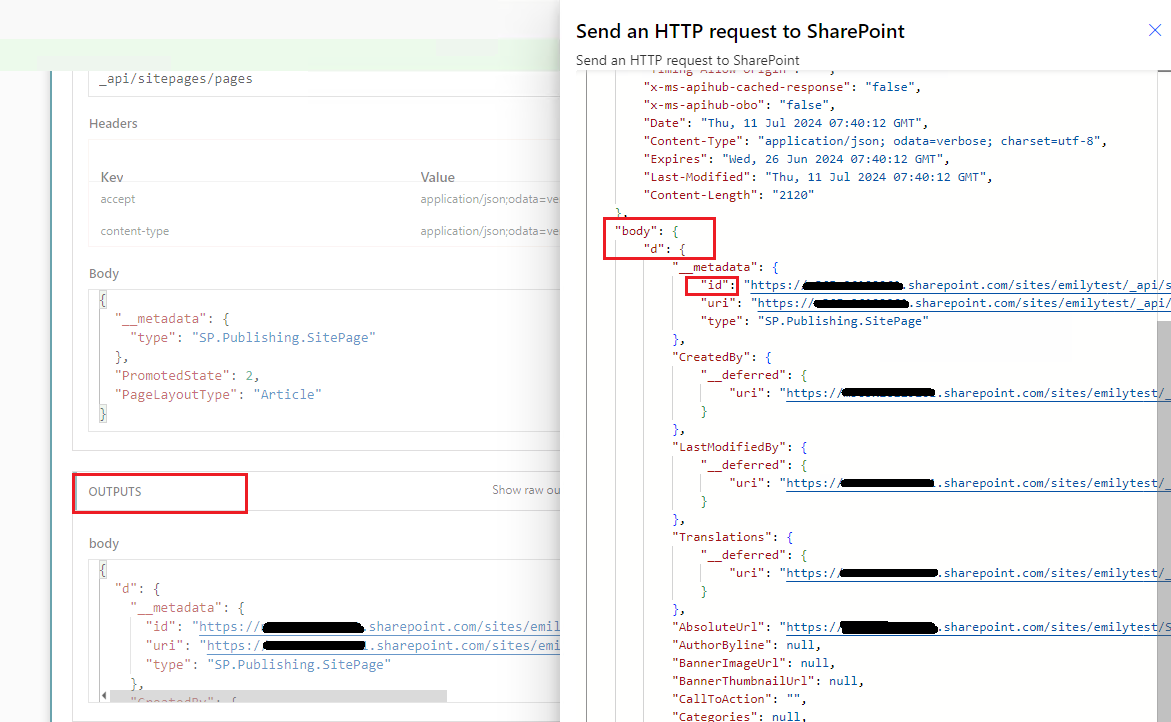Close the Send an HTTP request panel
Viewport: 1171px width, 722px height.
tap(1155, 30)
